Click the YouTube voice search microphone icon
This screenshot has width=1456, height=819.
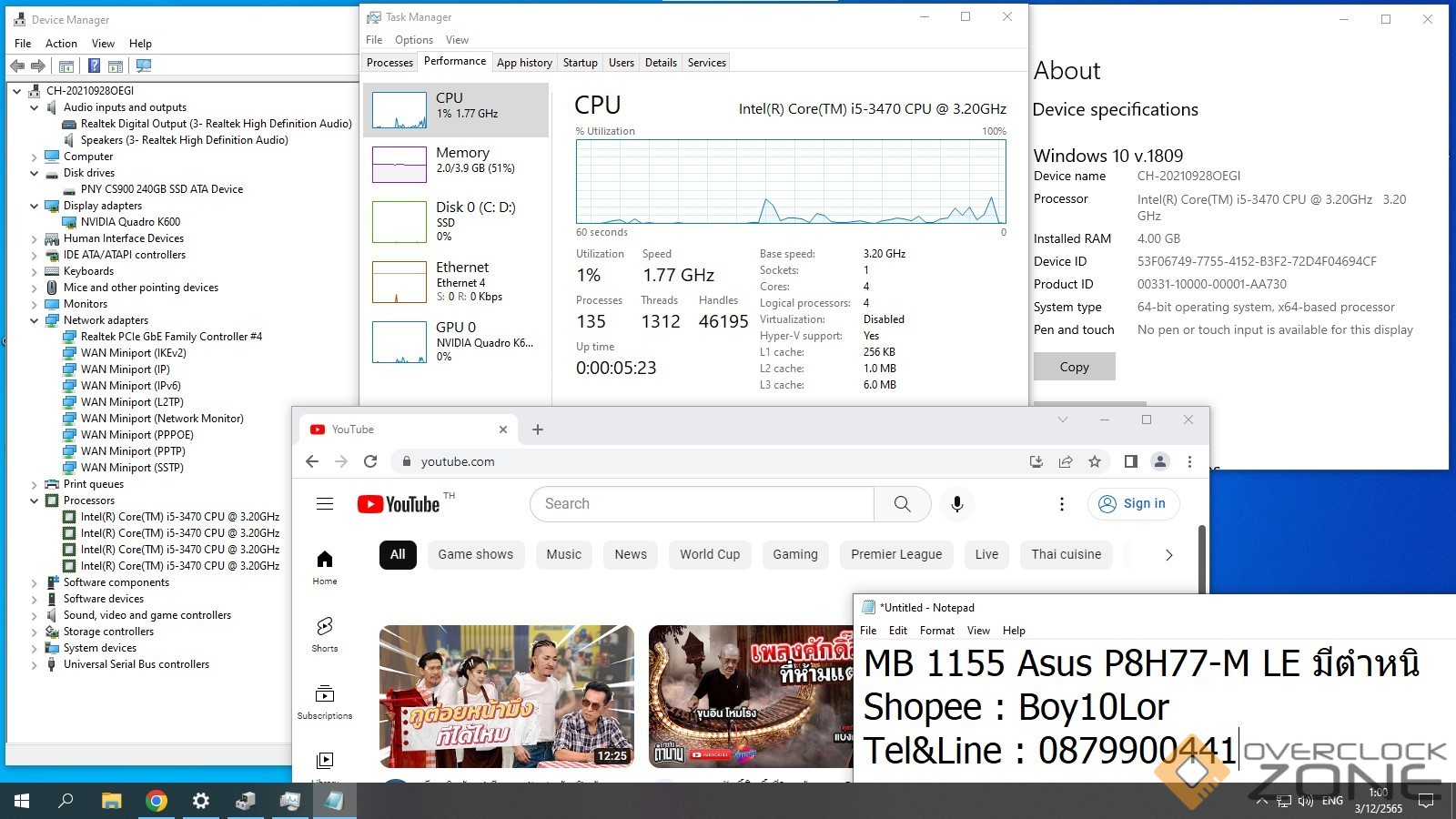click(956, 504)
